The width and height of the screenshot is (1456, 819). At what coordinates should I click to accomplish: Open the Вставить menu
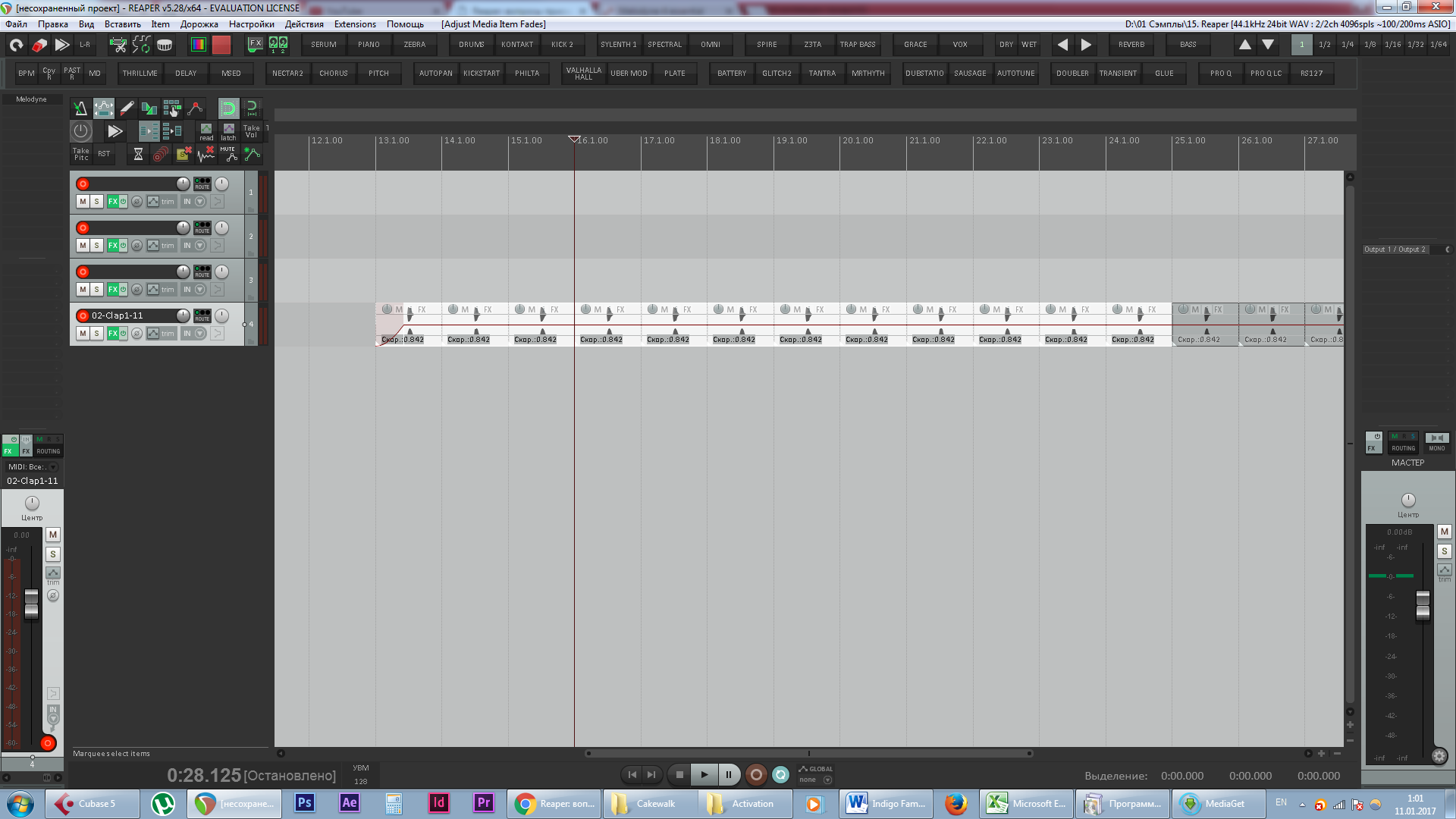(x=123, y=24)
